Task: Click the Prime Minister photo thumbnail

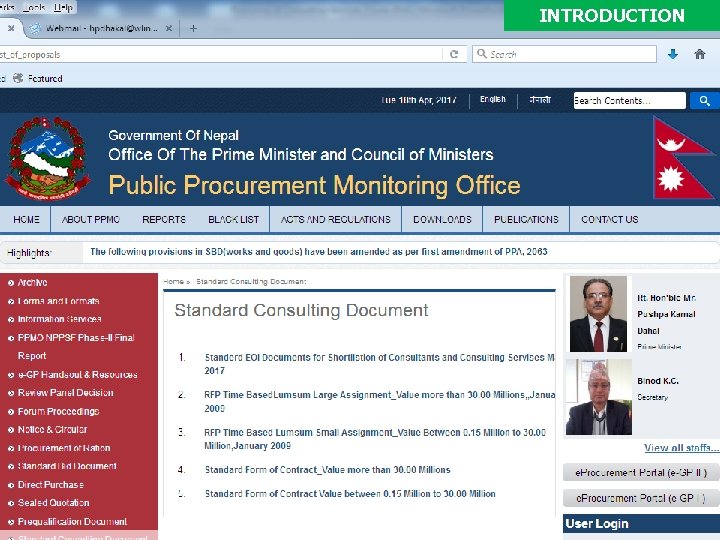Action: [598, 314]
